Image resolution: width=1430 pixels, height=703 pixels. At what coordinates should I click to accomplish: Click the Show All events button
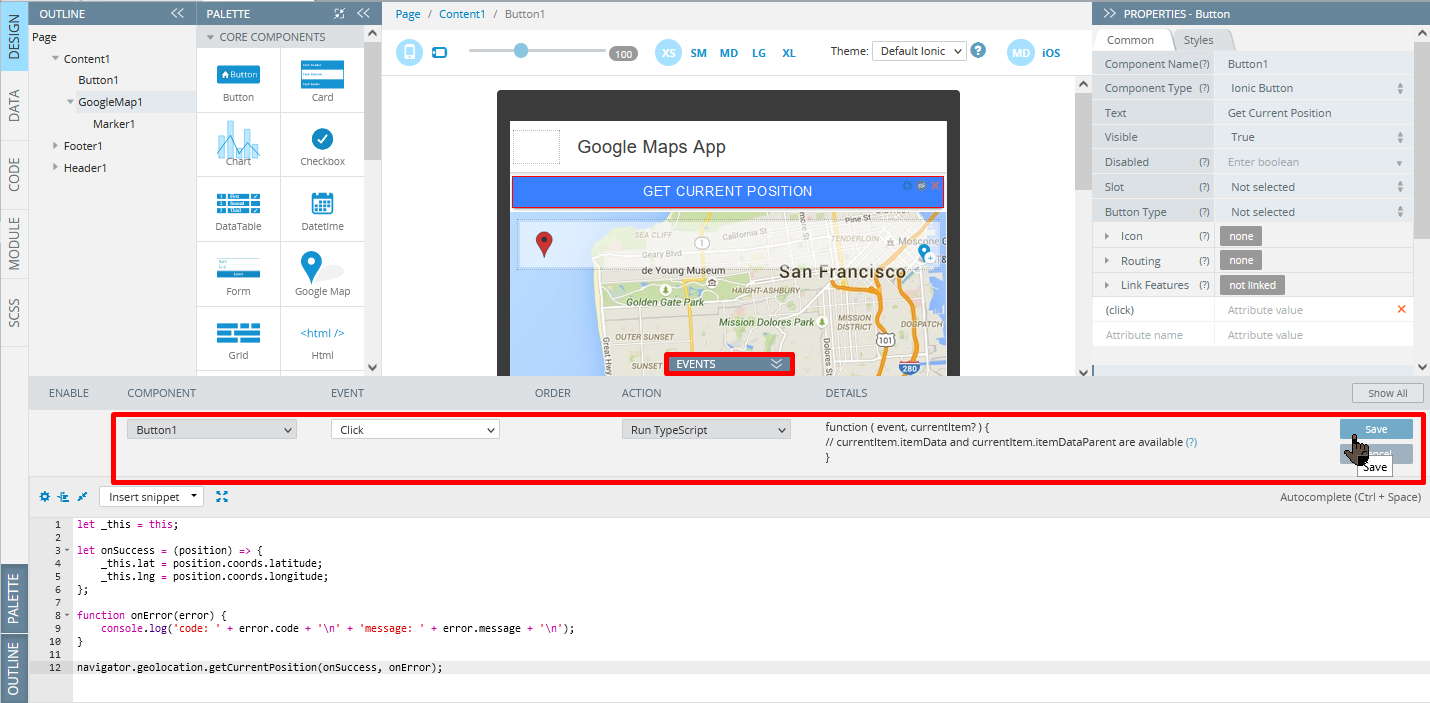click(1387, 393)
